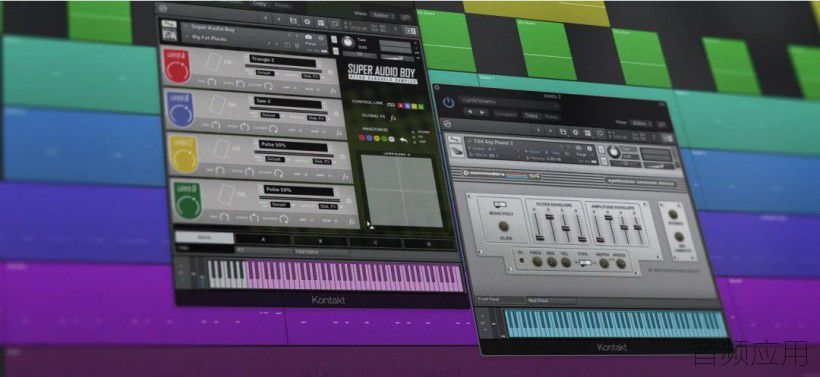Go to next preset arrow in C64 window
820x377 pixels.
482,112
